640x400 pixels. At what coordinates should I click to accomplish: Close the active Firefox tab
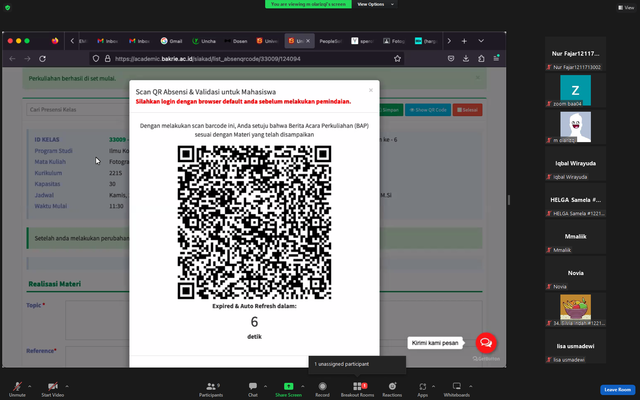click(x=308, y=41)
